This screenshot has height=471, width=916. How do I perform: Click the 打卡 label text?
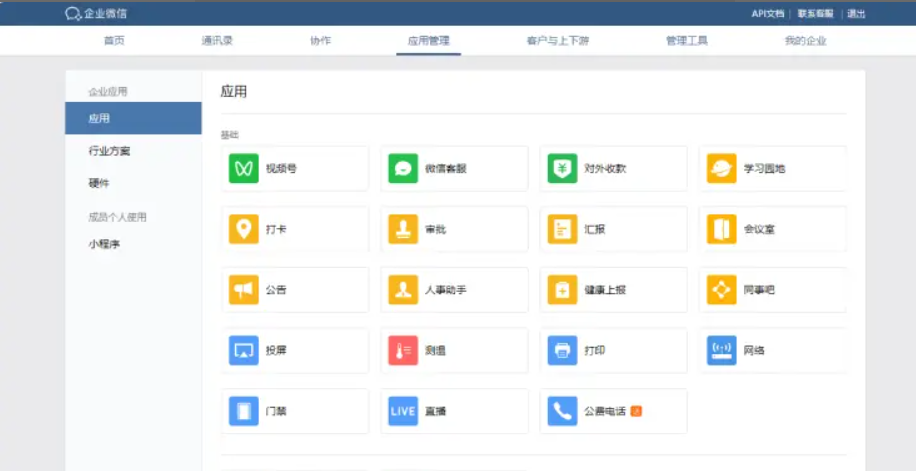(276, 229)
